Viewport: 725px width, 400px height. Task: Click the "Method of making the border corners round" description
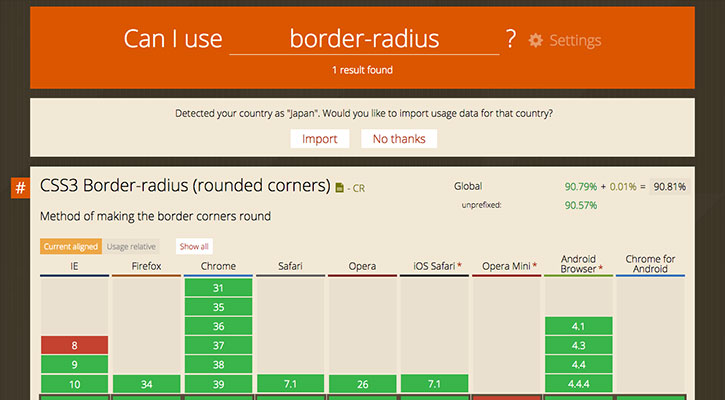pos(155,216)
